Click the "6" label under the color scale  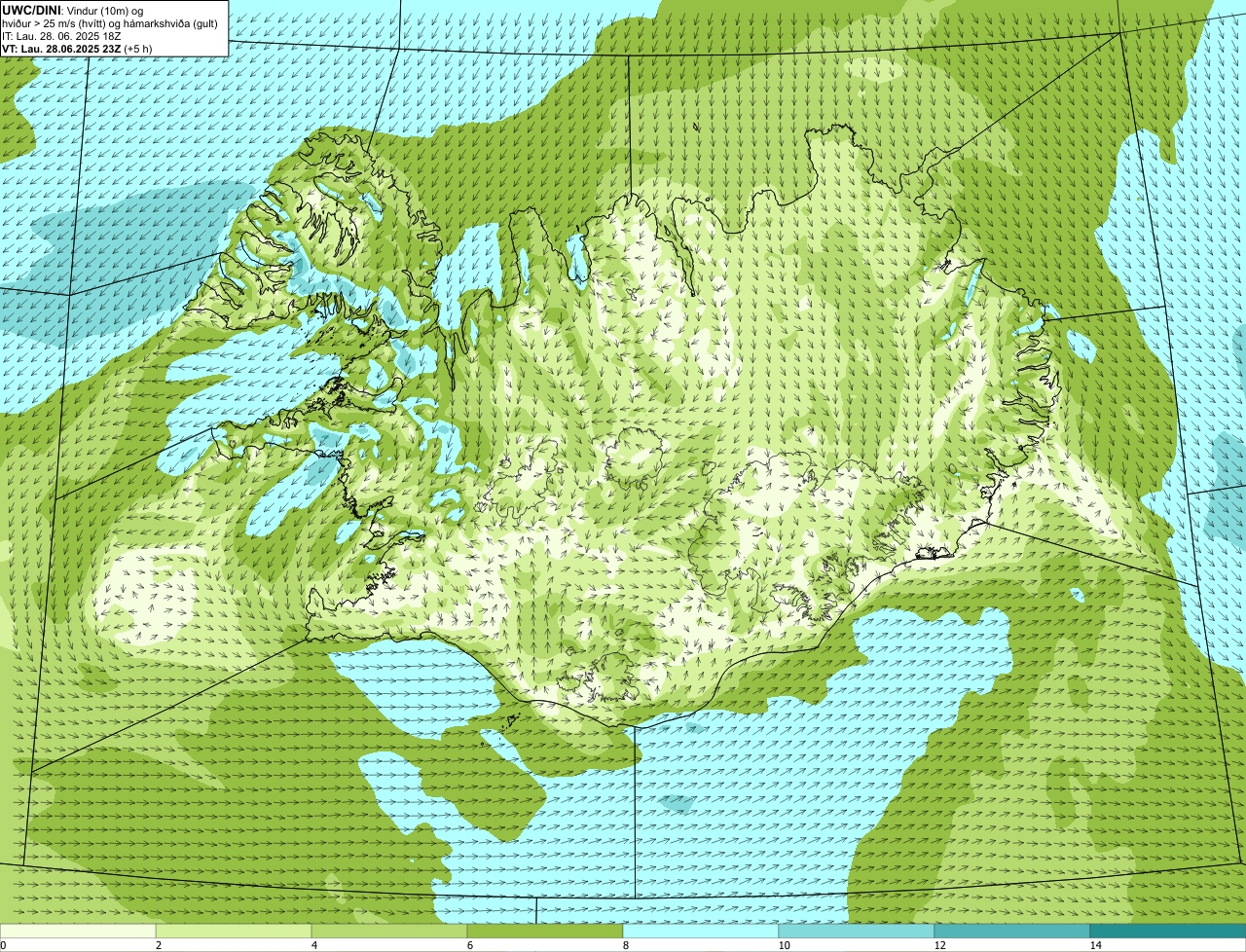[469, 945]
